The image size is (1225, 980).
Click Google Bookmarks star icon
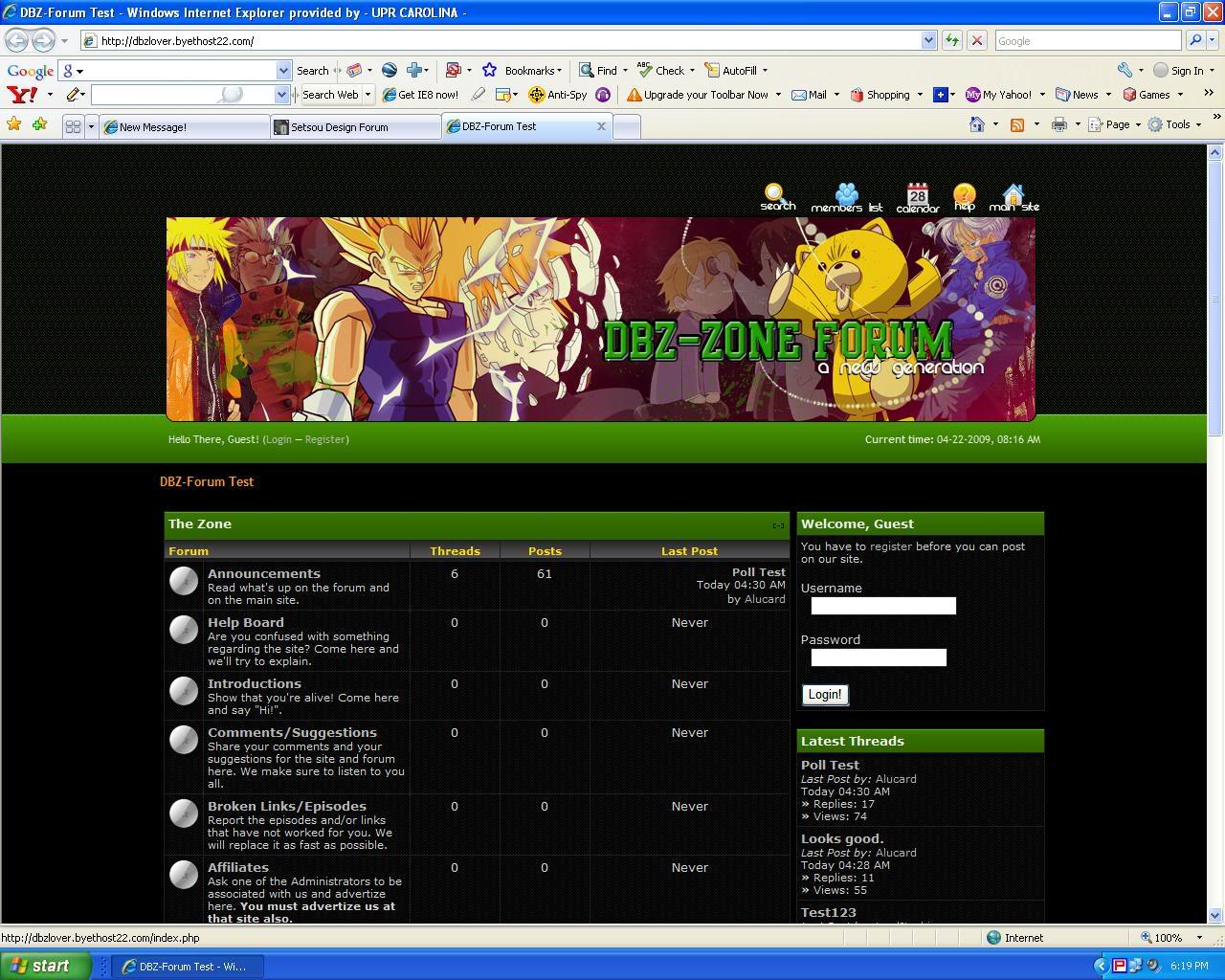click(x=489, y=70)
